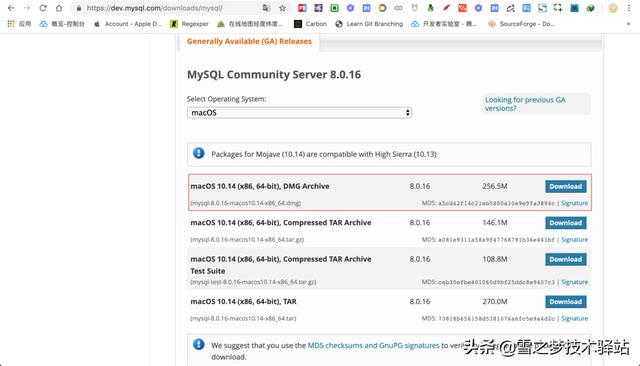Open the Chrome profile avatar
The image size is (640, 366).
point(613,8)
